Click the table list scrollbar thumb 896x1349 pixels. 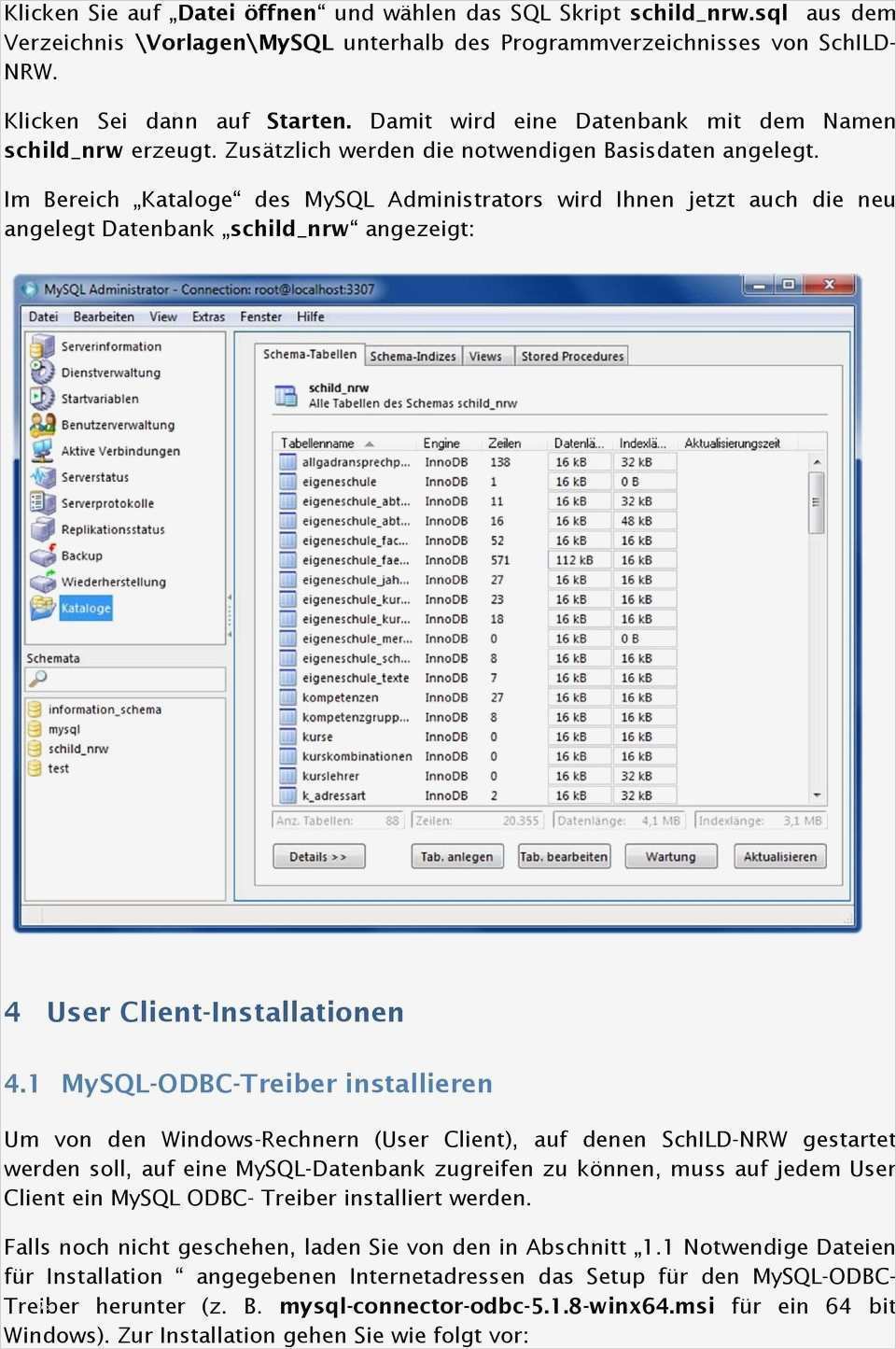pos(817,502)
